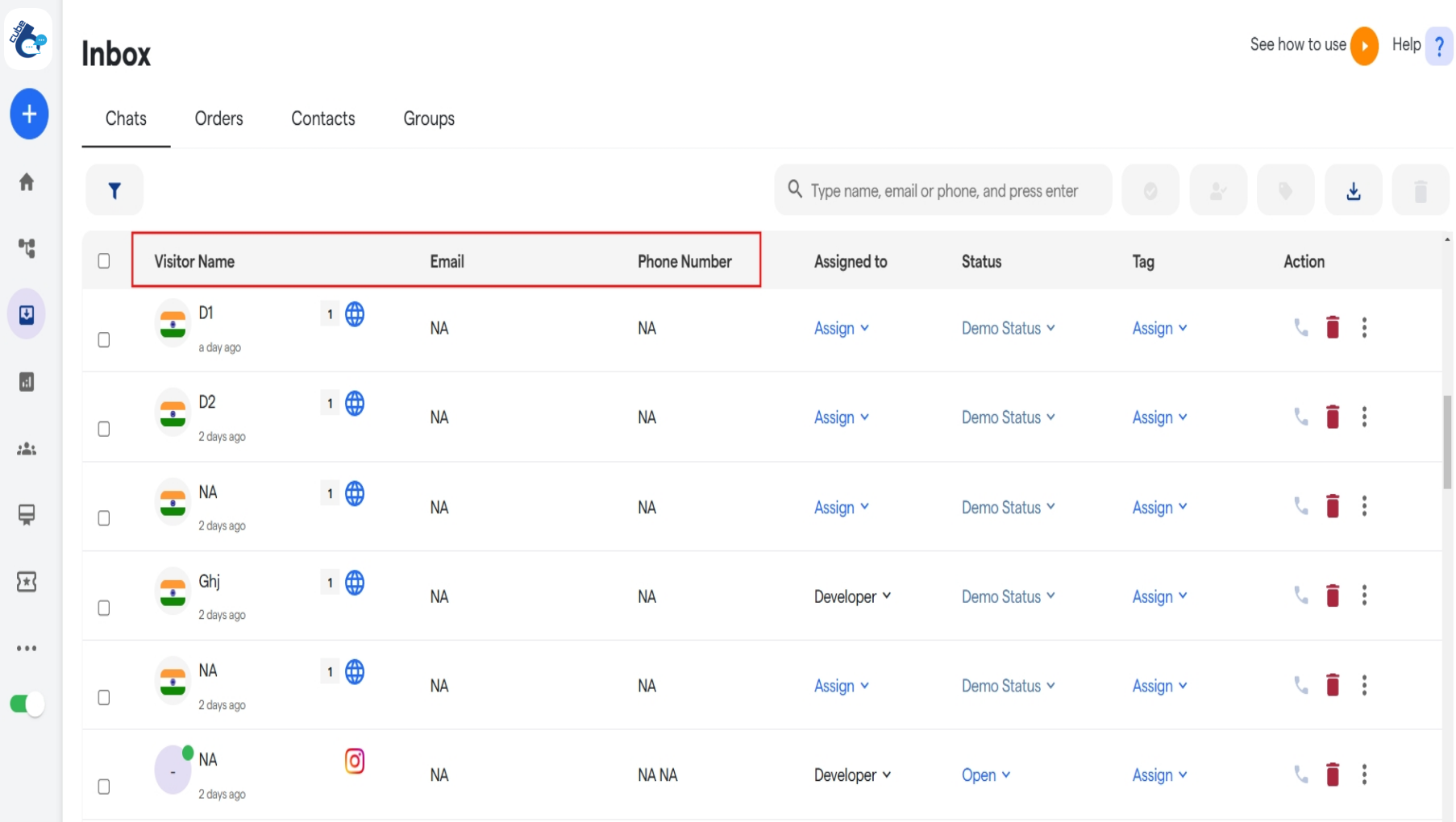Image resolution: width=1456 pixels, height=822 pixels.
Task: Expand the Developer dropdown for Ghj
Action: click(x=852, y=596)
